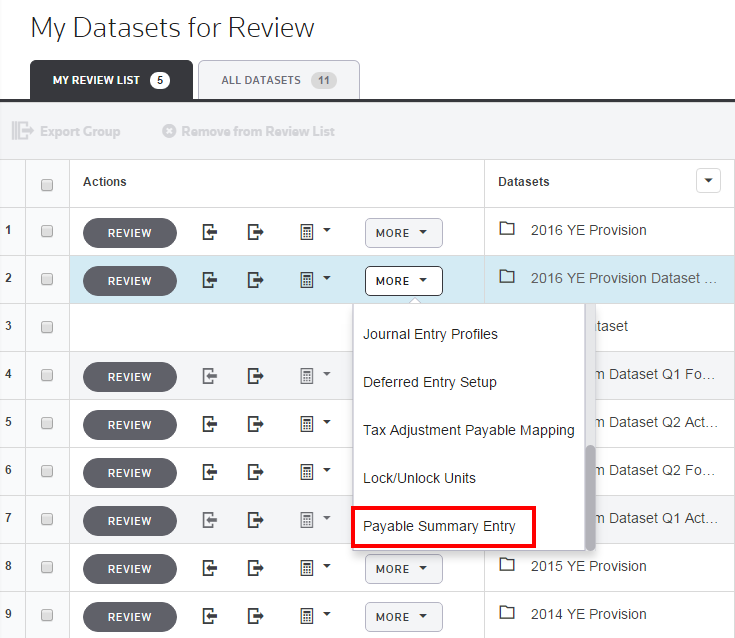Toggle the select-all header checkbox
The image size is (735, 638).
click(x=47, y=184)
